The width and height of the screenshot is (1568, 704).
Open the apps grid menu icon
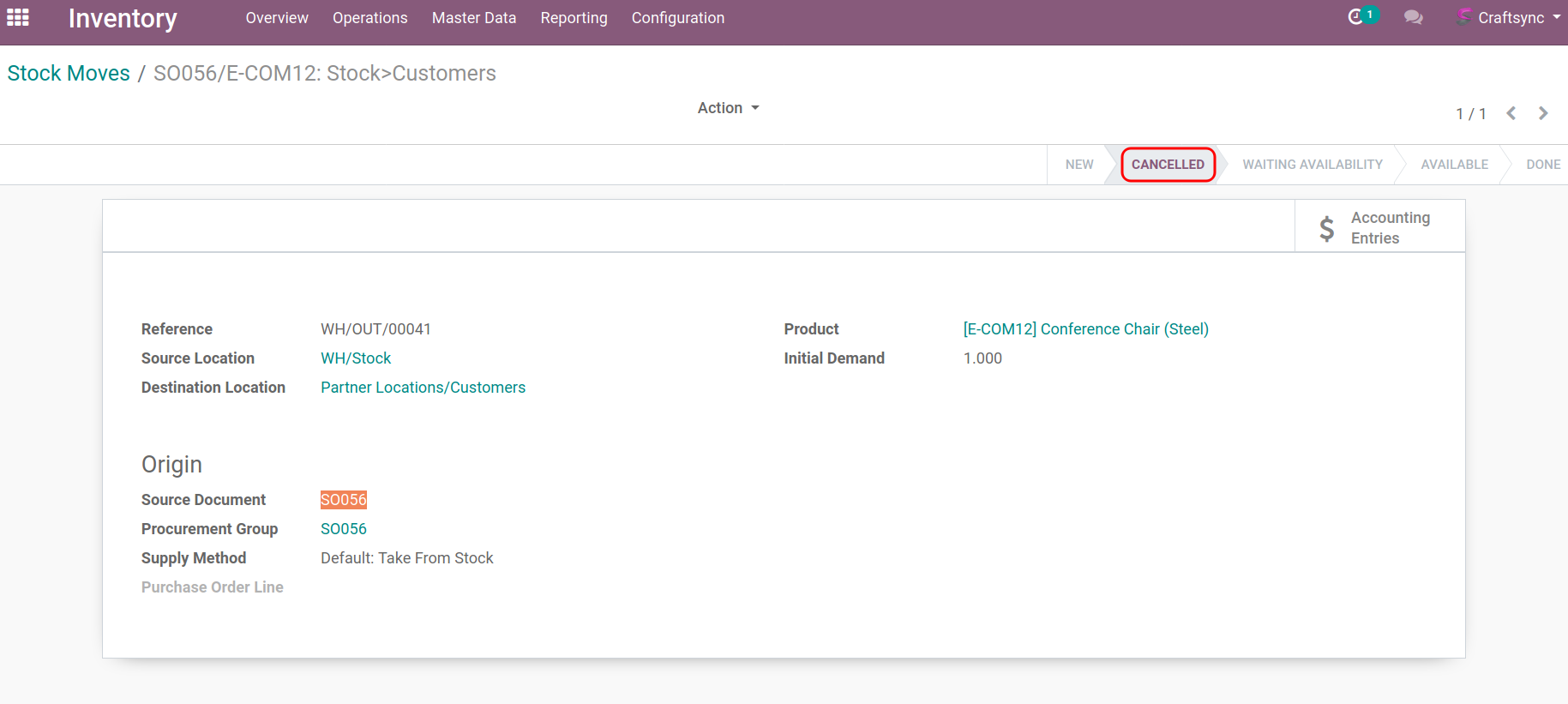tap(18, 17)
